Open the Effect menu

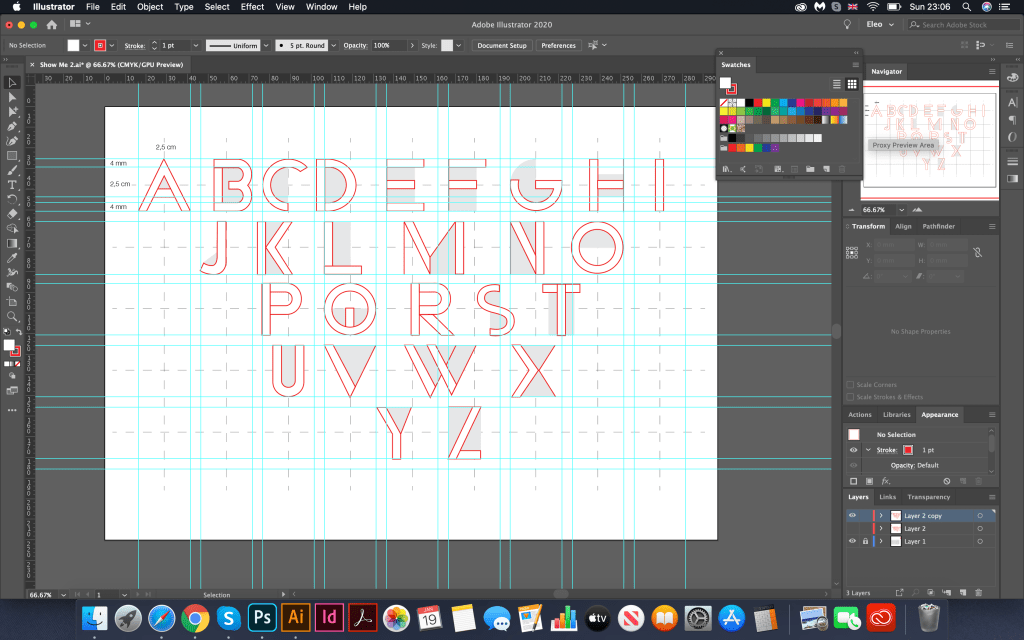point(252,7)
